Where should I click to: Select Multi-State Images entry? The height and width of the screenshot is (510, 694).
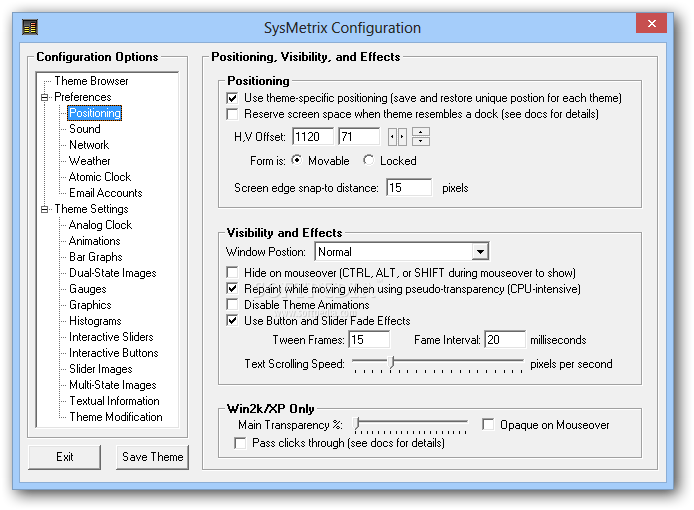pos(112,385)
